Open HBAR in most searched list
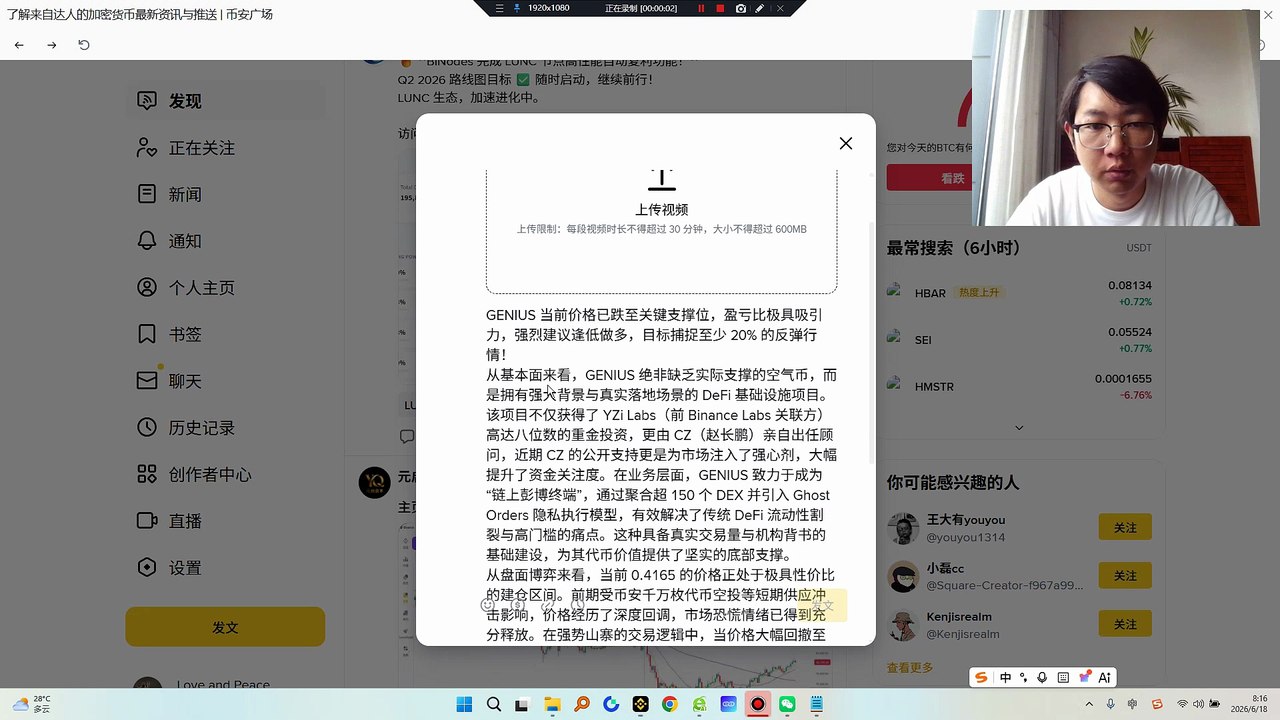This screenshot has width=1280, height=720. (1019, 293)
